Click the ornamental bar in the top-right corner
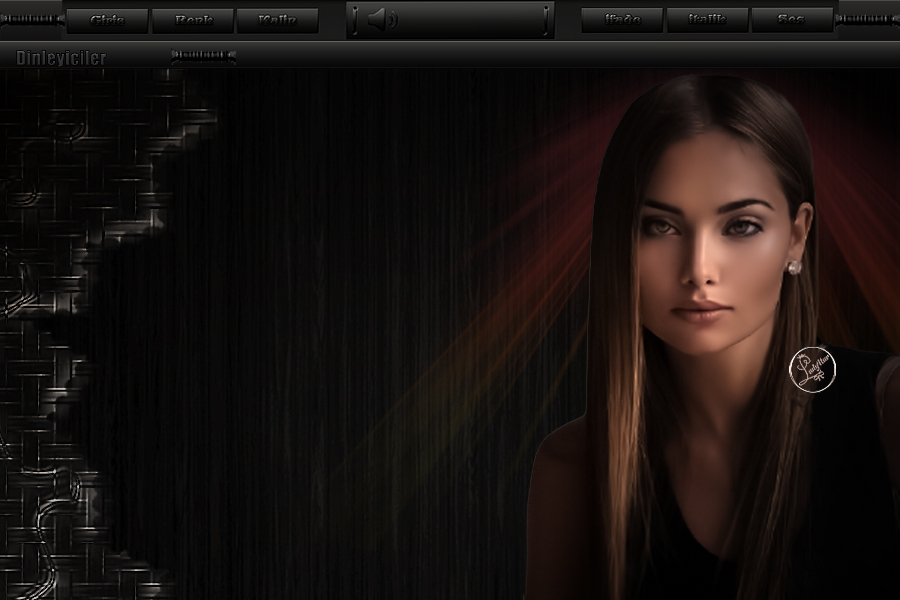The width and height of the screenshot is (900, 600). coord(867,19)
